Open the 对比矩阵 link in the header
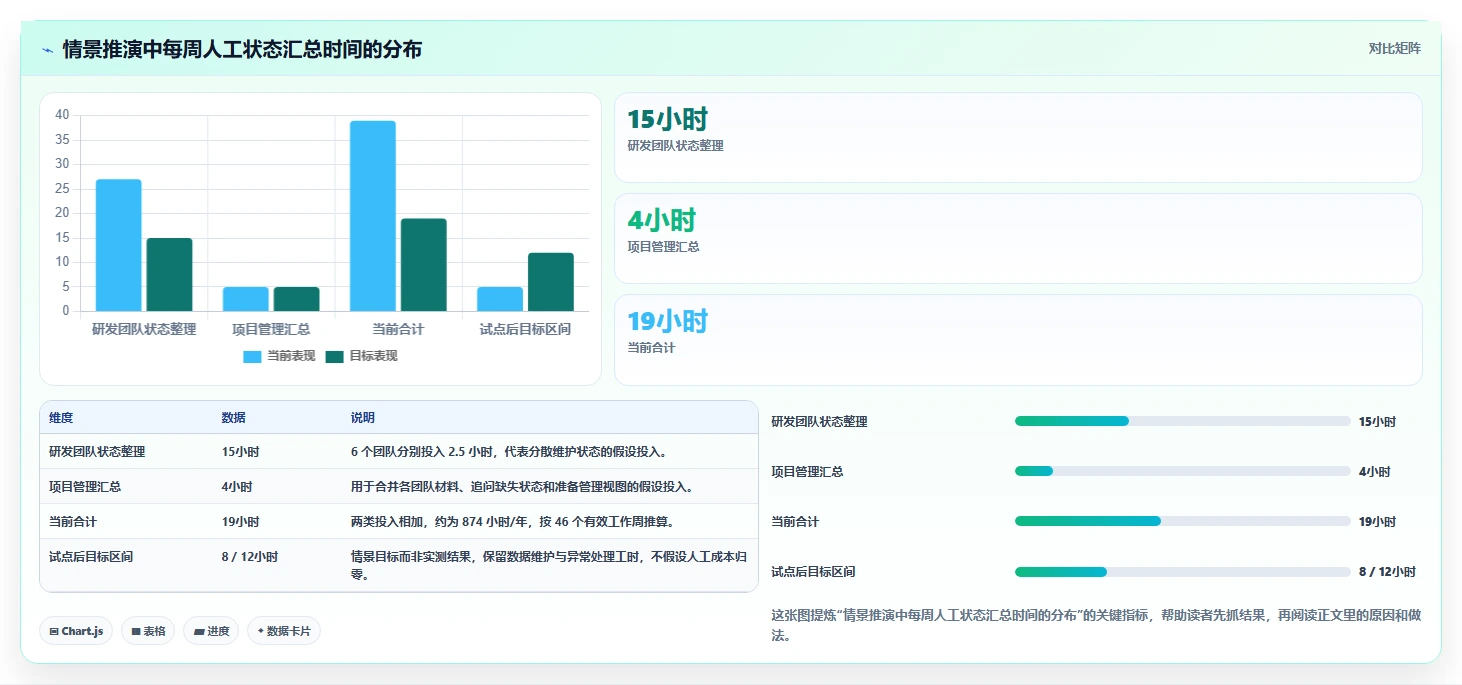The image size is (1462, 685). (1394, 48)
